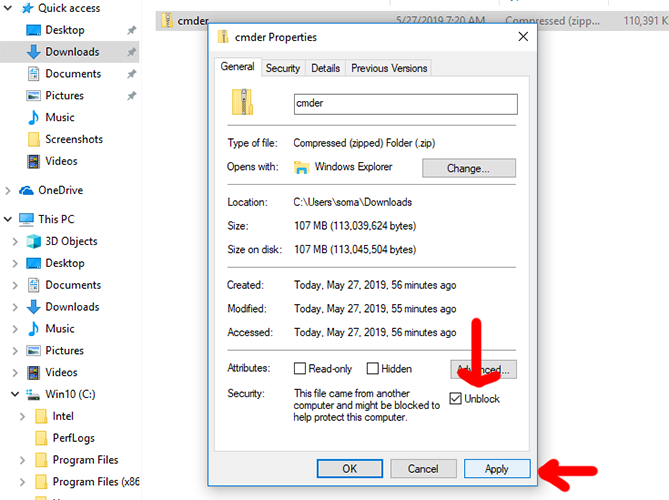Open Documents icon under Quick access
Viewport: 669px width, 500px height.
coord(33,74)
